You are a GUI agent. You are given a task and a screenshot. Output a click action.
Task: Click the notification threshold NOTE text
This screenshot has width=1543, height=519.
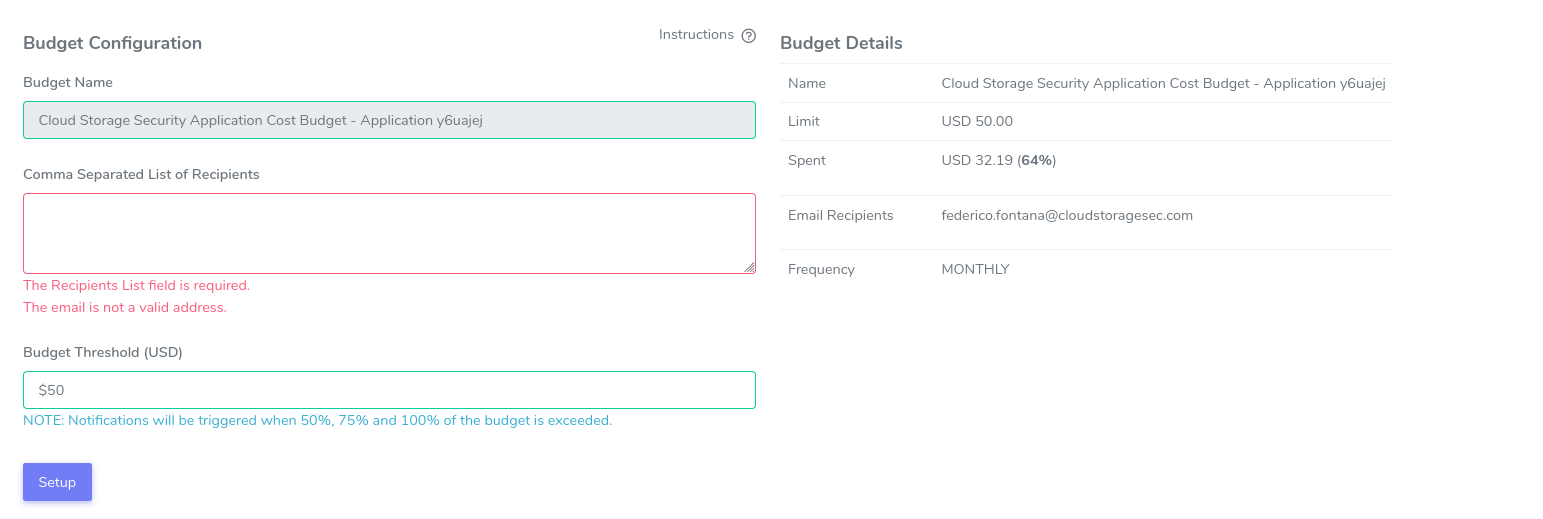(317, 421)
